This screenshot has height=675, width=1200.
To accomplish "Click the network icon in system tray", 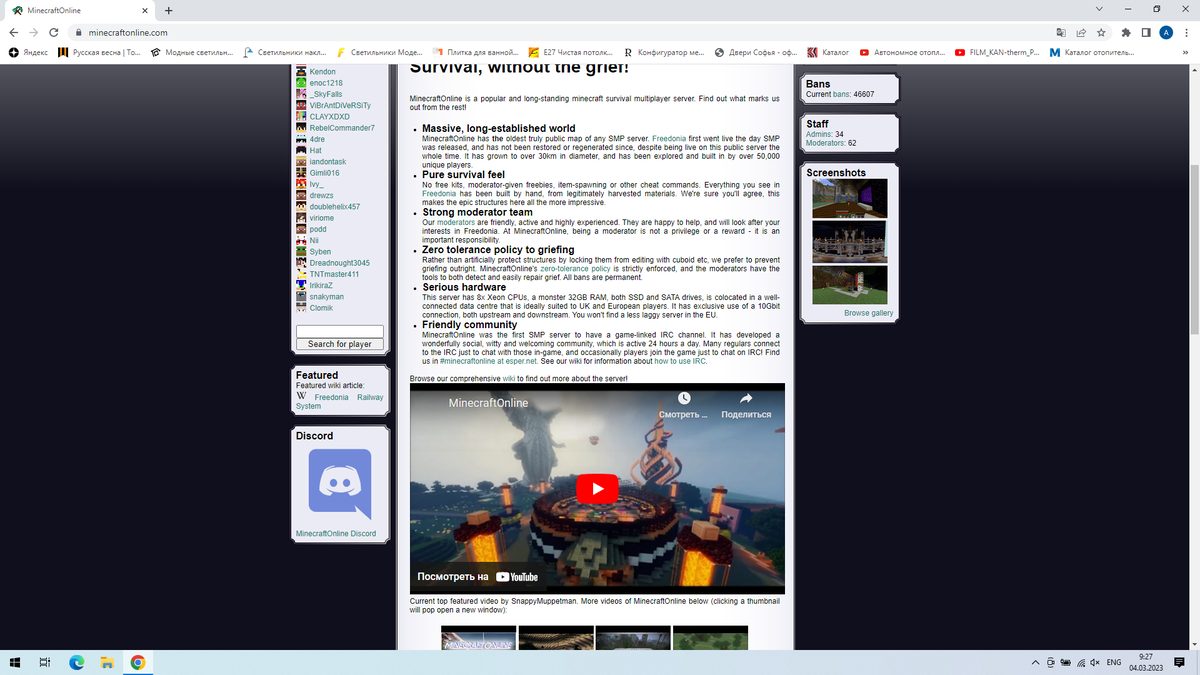I will 1080,662.
